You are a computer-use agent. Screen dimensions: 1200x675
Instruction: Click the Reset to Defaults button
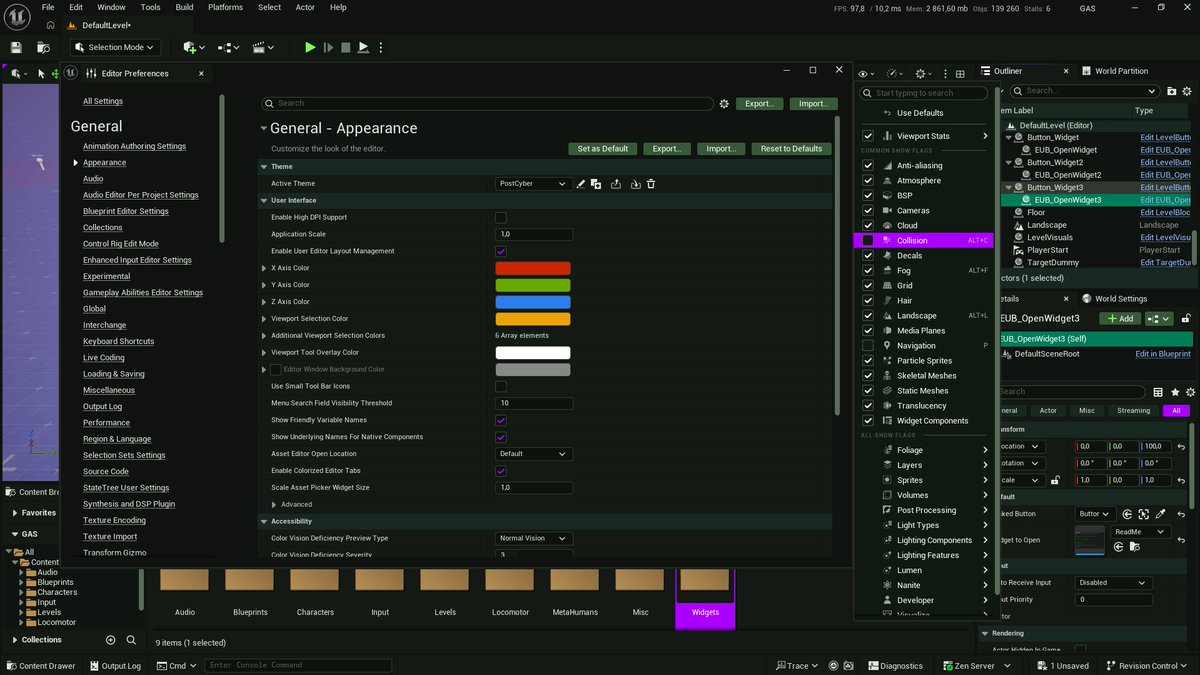(x=791, y=148)
